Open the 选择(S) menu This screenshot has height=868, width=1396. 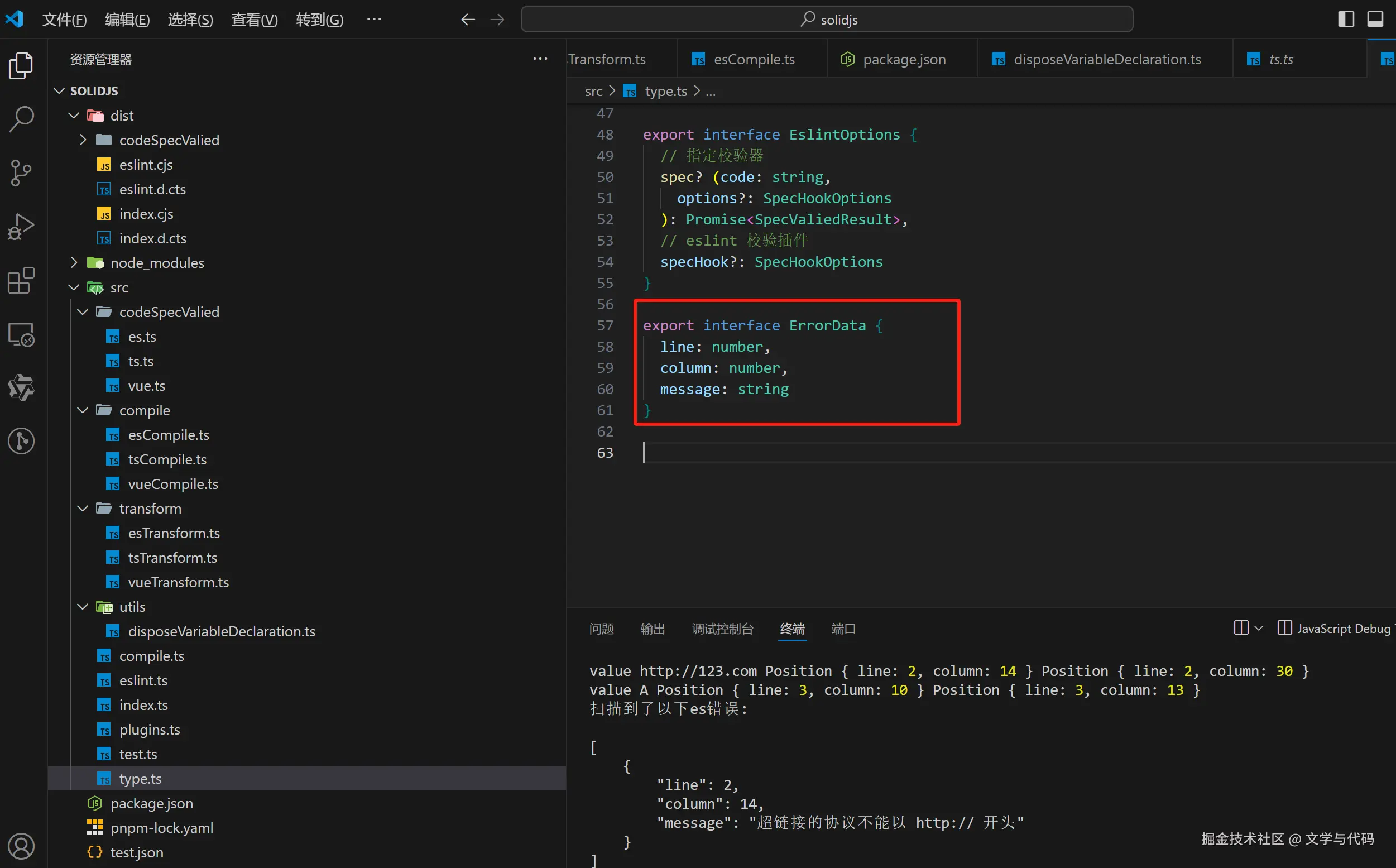[190, 20]
